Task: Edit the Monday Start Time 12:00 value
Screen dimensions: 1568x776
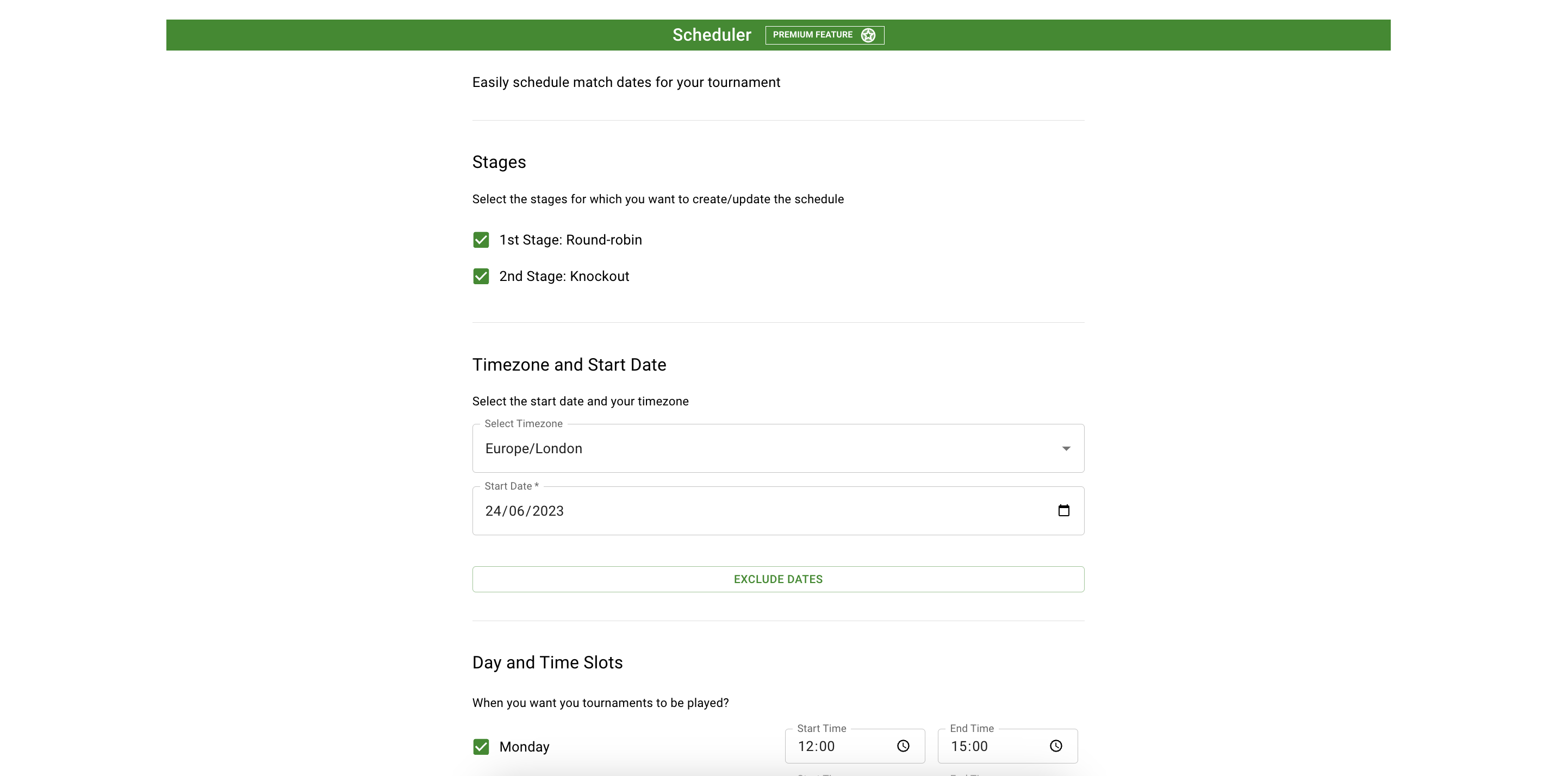Action: coord(816,746)
